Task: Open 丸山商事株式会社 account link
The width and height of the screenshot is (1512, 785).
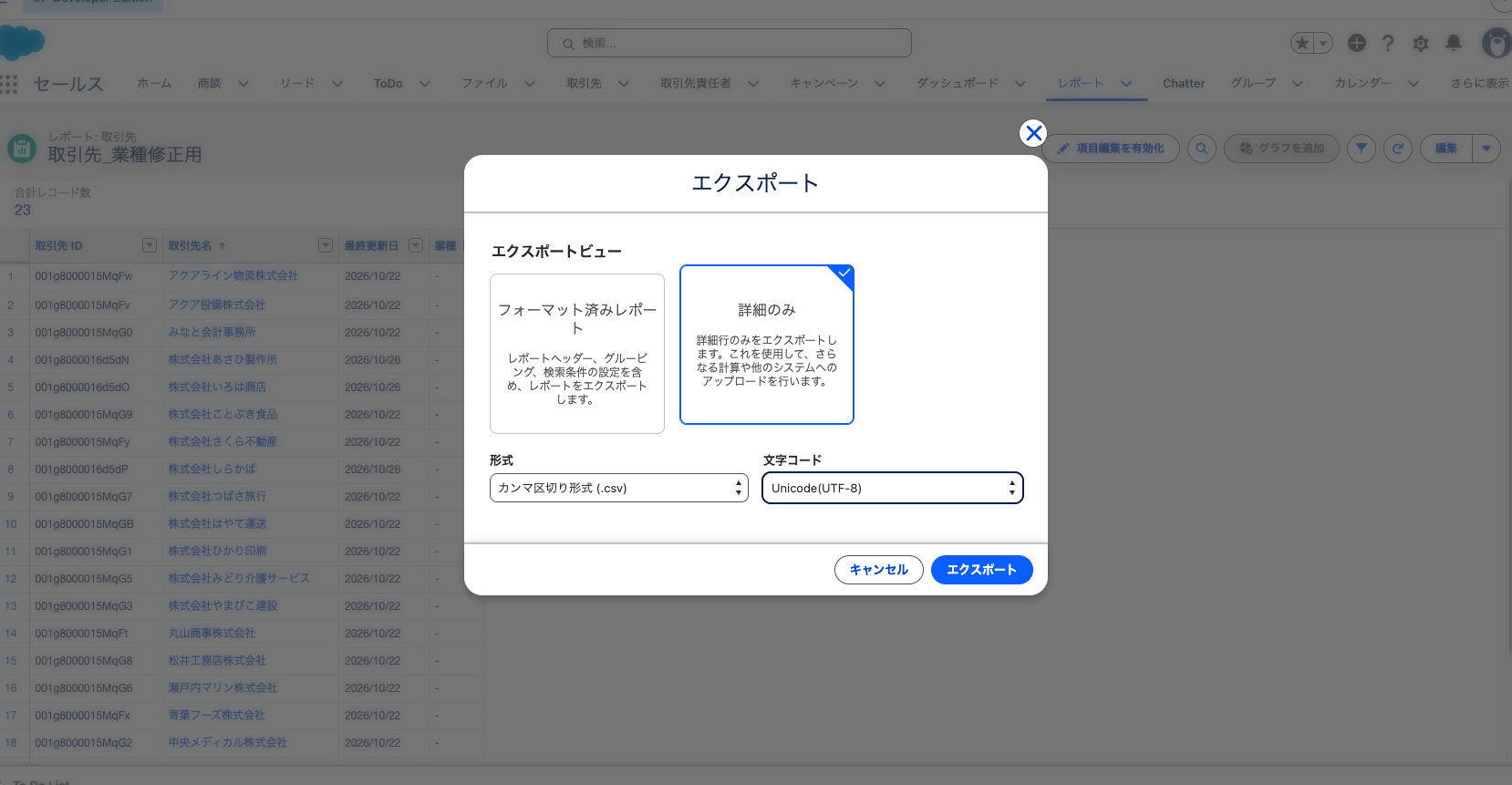Action: [212, 634]
